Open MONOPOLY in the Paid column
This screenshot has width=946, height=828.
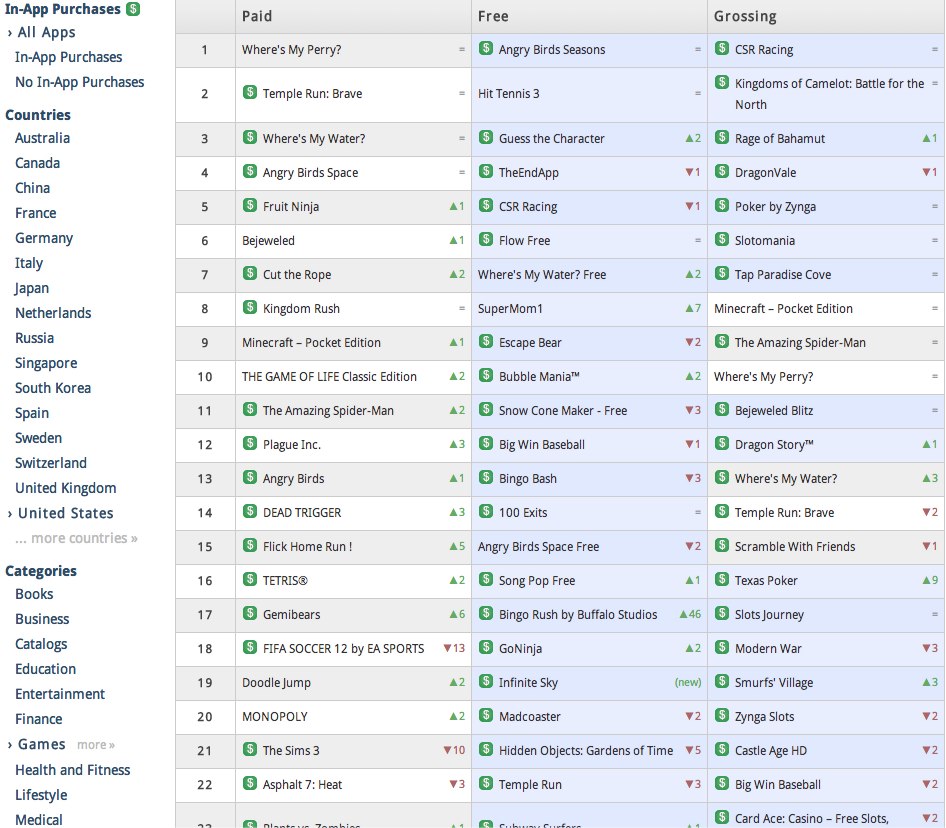click(275, 717)
